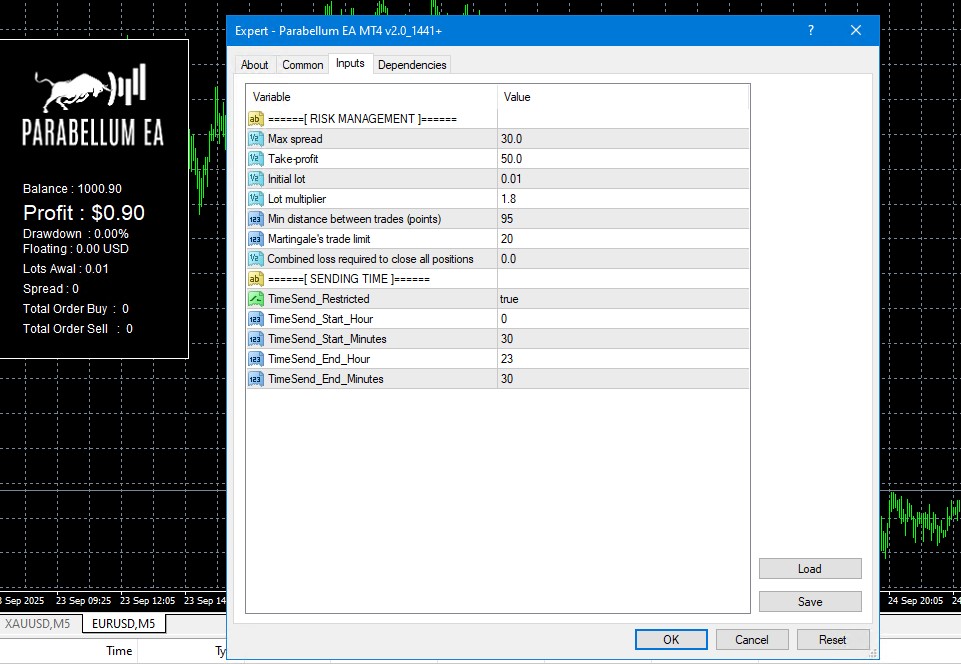This screenshot has height=664, width=961.
Task: Select the EURUSD,M5 chart tab
Action: point(123,624)
